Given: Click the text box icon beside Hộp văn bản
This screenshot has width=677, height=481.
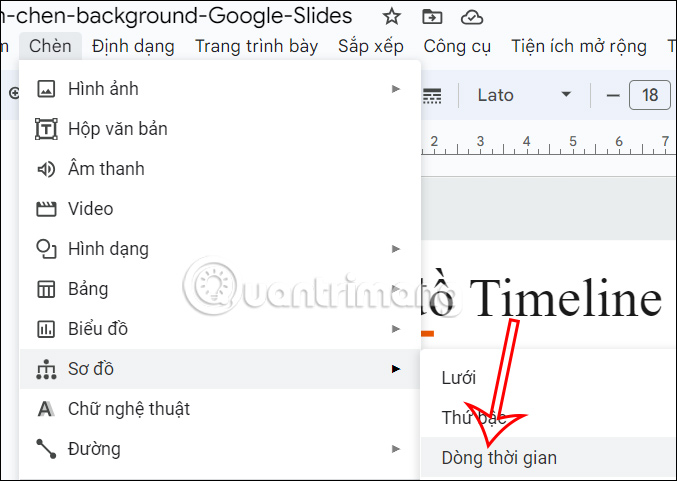Looking at the screenshot, I should click(x=46, y=129).
